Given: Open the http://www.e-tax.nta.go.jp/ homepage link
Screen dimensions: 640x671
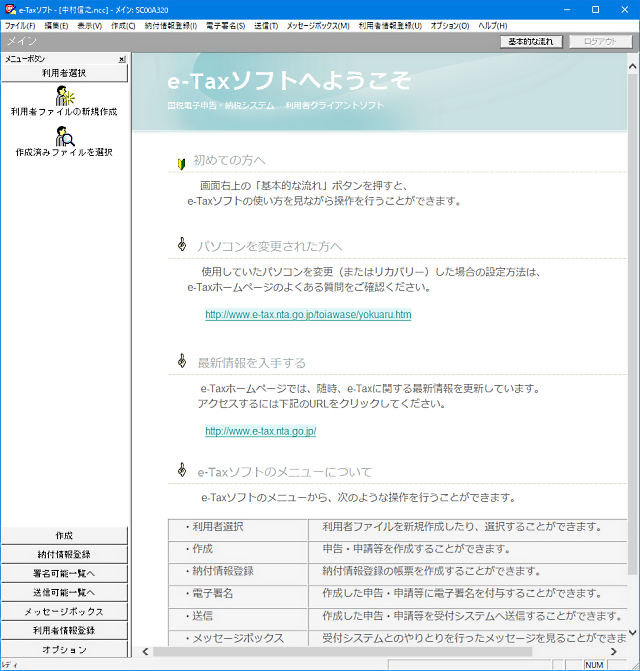Looking at the screenshot, I should (261, 431).
